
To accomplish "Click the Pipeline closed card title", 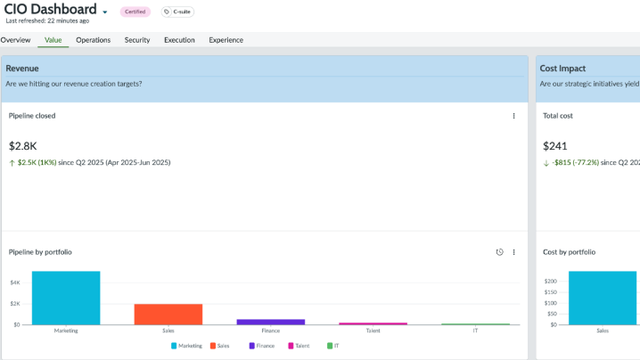I will point(32,116).
